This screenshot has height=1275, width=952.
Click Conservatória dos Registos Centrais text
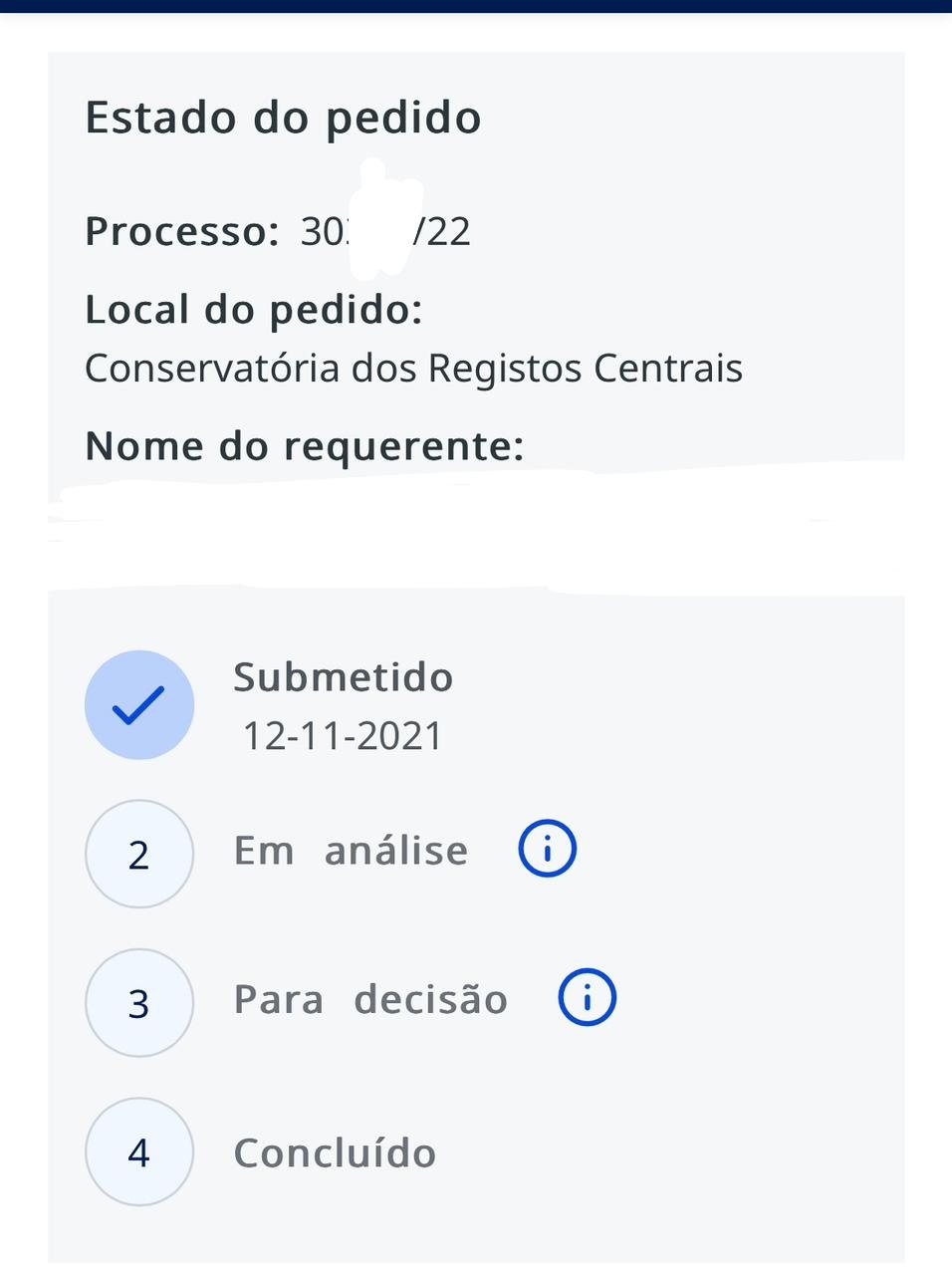coord(413,369)
